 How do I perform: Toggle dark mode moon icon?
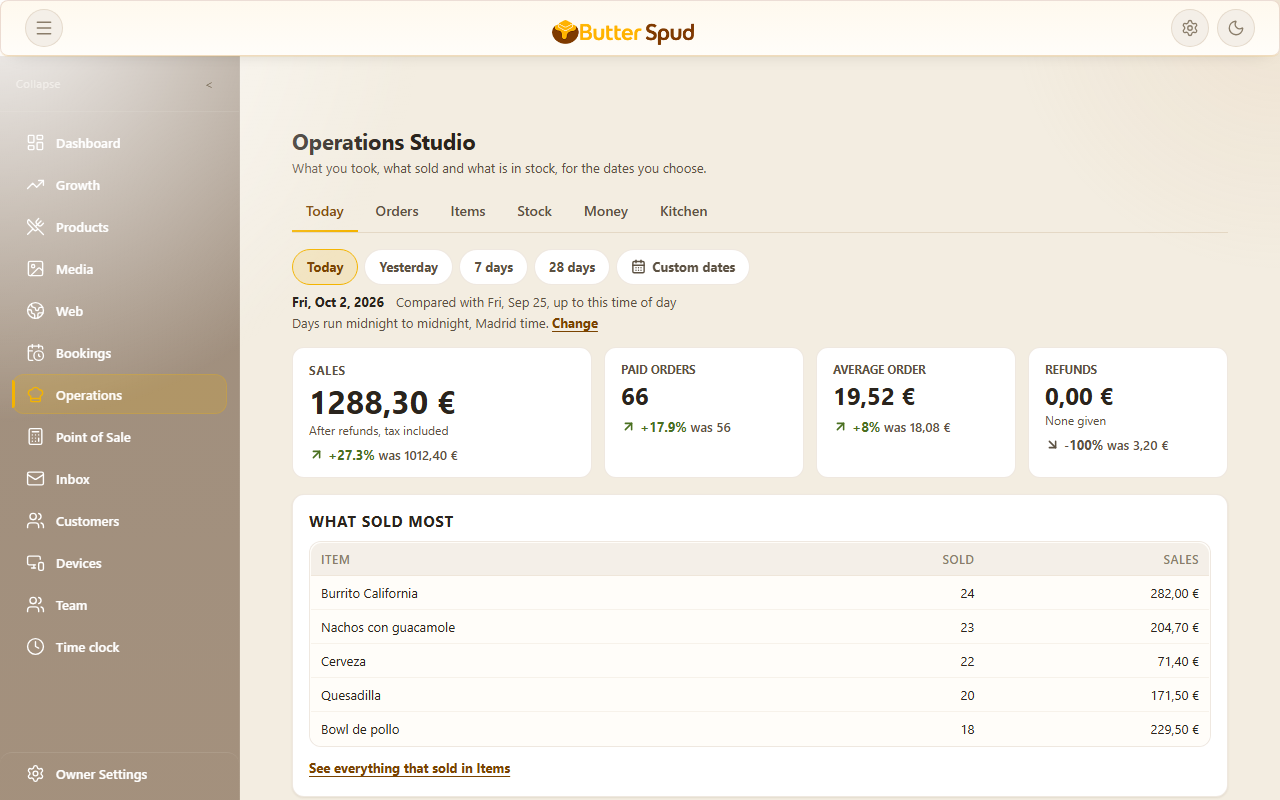click(1236, 28)
